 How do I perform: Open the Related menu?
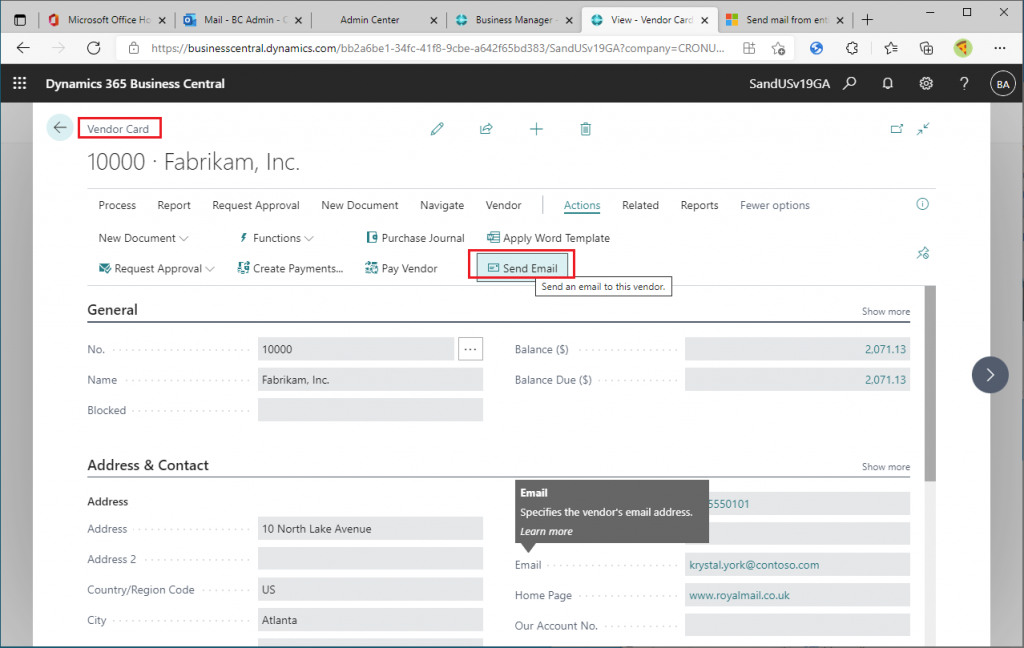coord(640,205)
